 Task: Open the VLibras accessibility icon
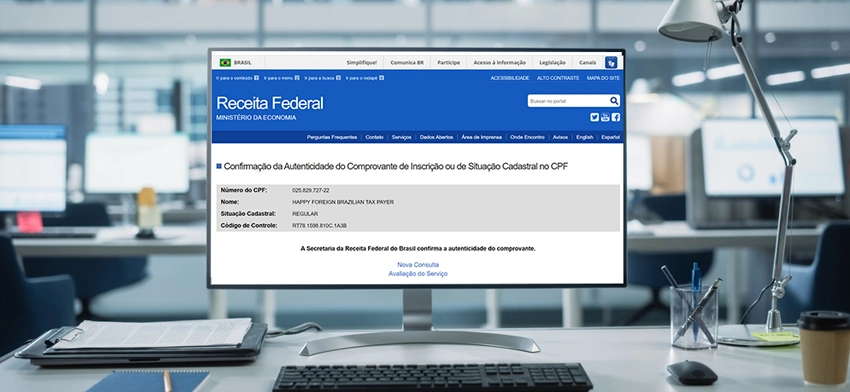pyautogui.click(x=611, y=62)
